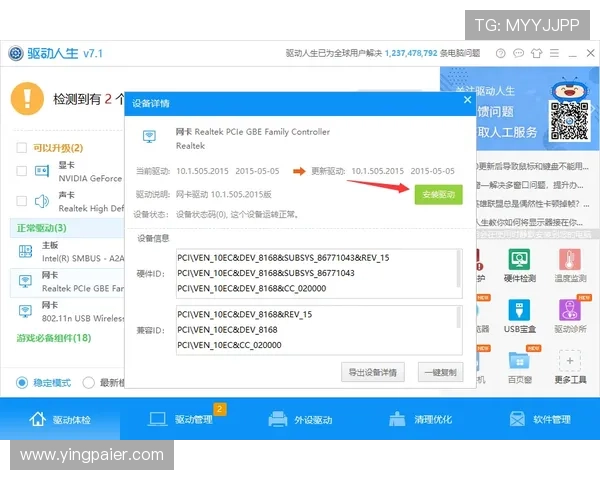
Task: Click the network device icon in dialog header
Action: point(149,136)
